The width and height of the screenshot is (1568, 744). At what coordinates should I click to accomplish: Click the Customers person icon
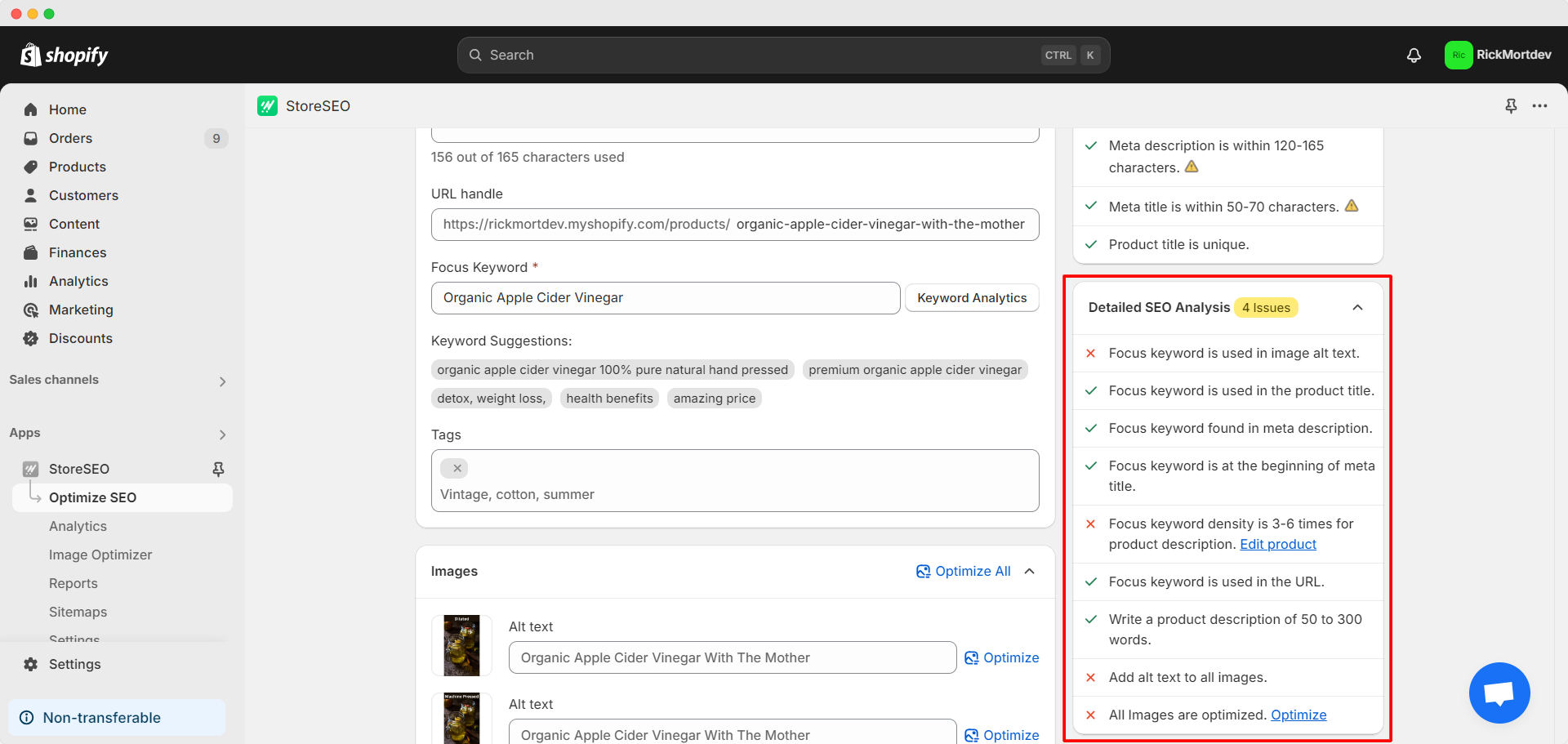tap(31, 195)
